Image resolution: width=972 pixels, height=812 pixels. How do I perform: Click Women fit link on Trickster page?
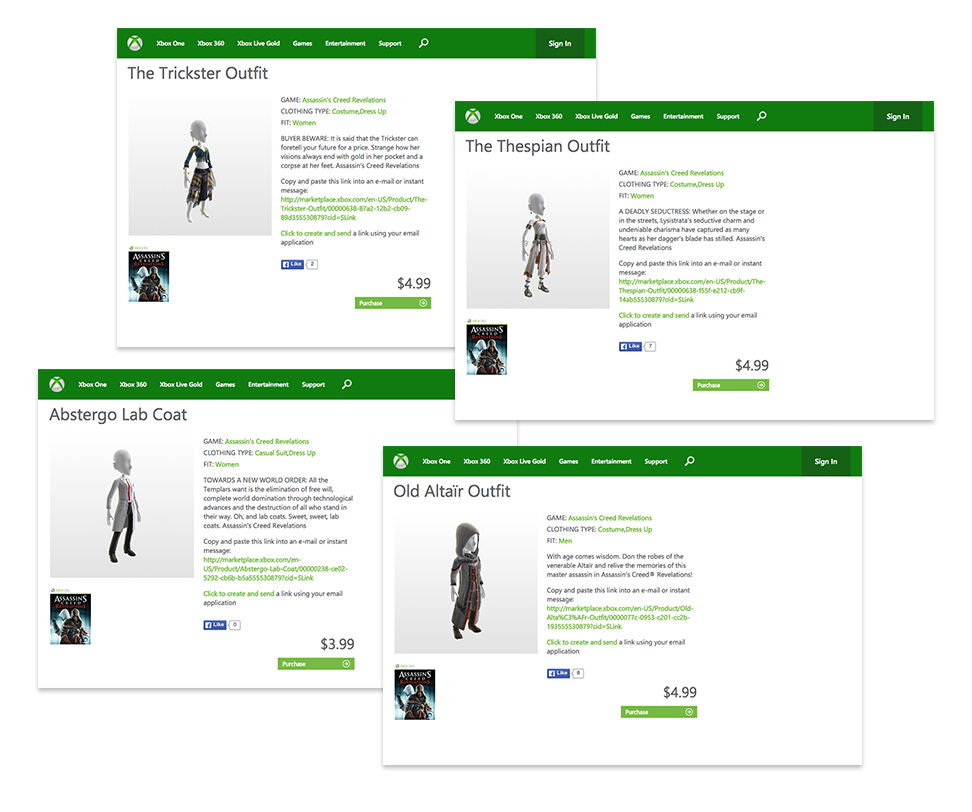pos(304,123)
